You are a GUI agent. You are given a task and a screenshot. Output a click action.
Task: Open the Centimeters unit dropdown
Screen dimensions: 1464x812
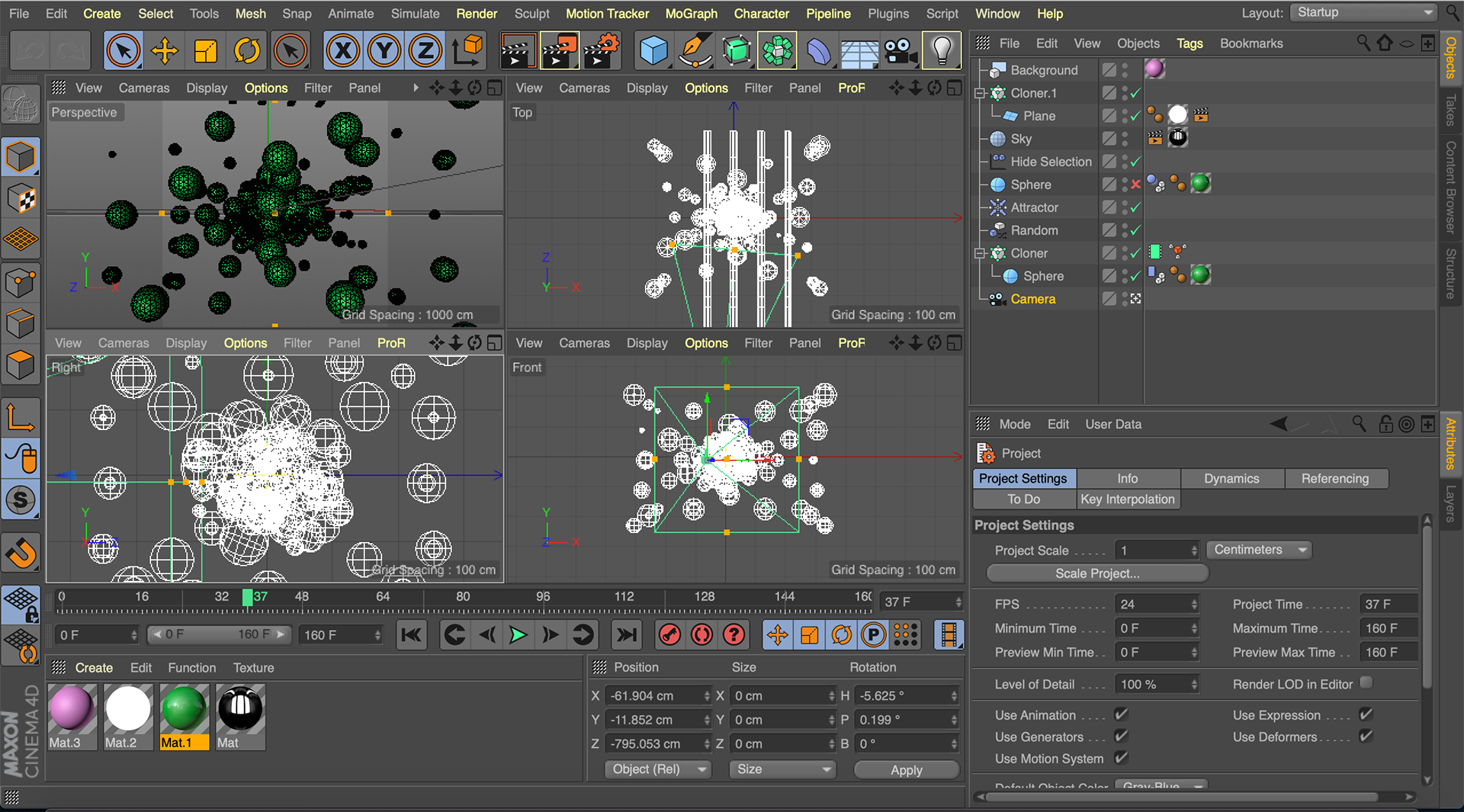[x=1260, y=550]
